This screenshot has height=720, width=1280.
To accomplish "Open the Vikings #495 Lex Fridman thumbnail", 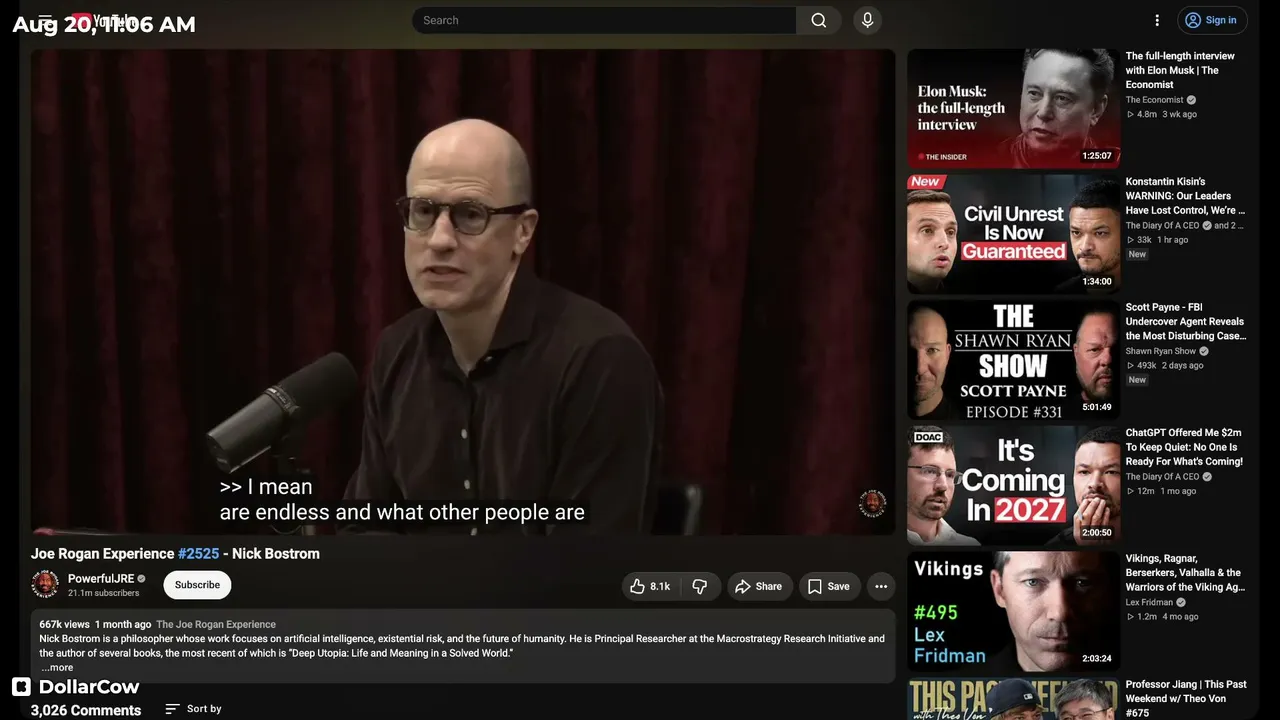I will 1013,611.
